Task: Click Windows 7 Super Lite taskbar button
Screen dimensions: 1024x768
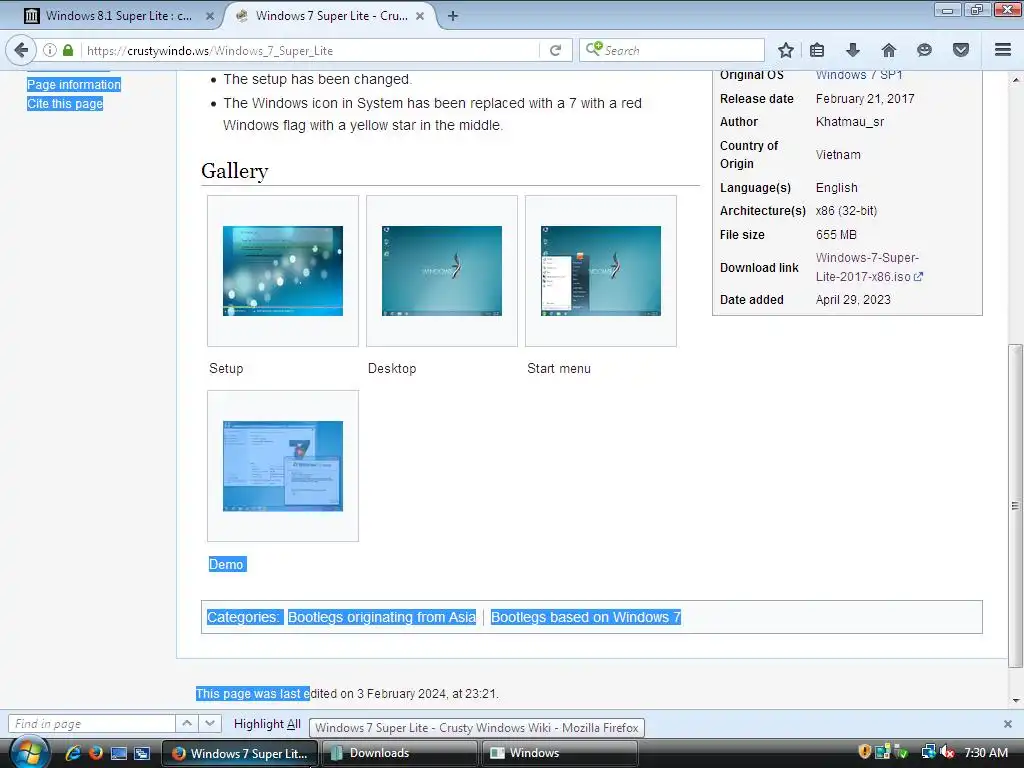Action: pyautogui.click(x=239, y=753)
